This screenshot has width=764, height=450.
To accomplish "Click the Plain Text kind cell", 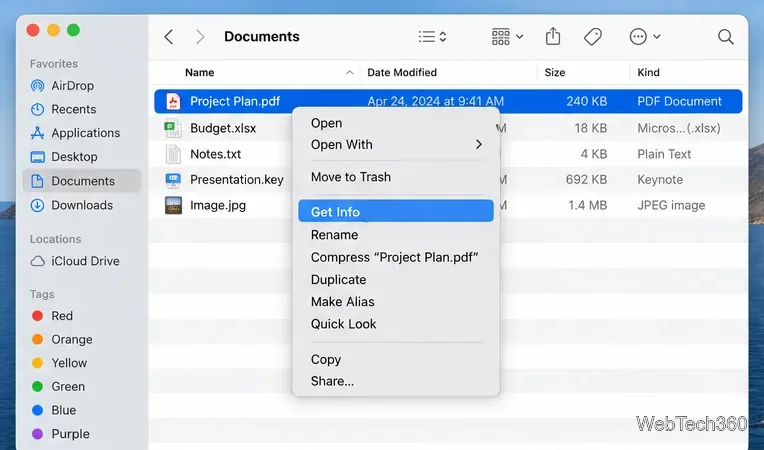I will [x=664, y=154].
